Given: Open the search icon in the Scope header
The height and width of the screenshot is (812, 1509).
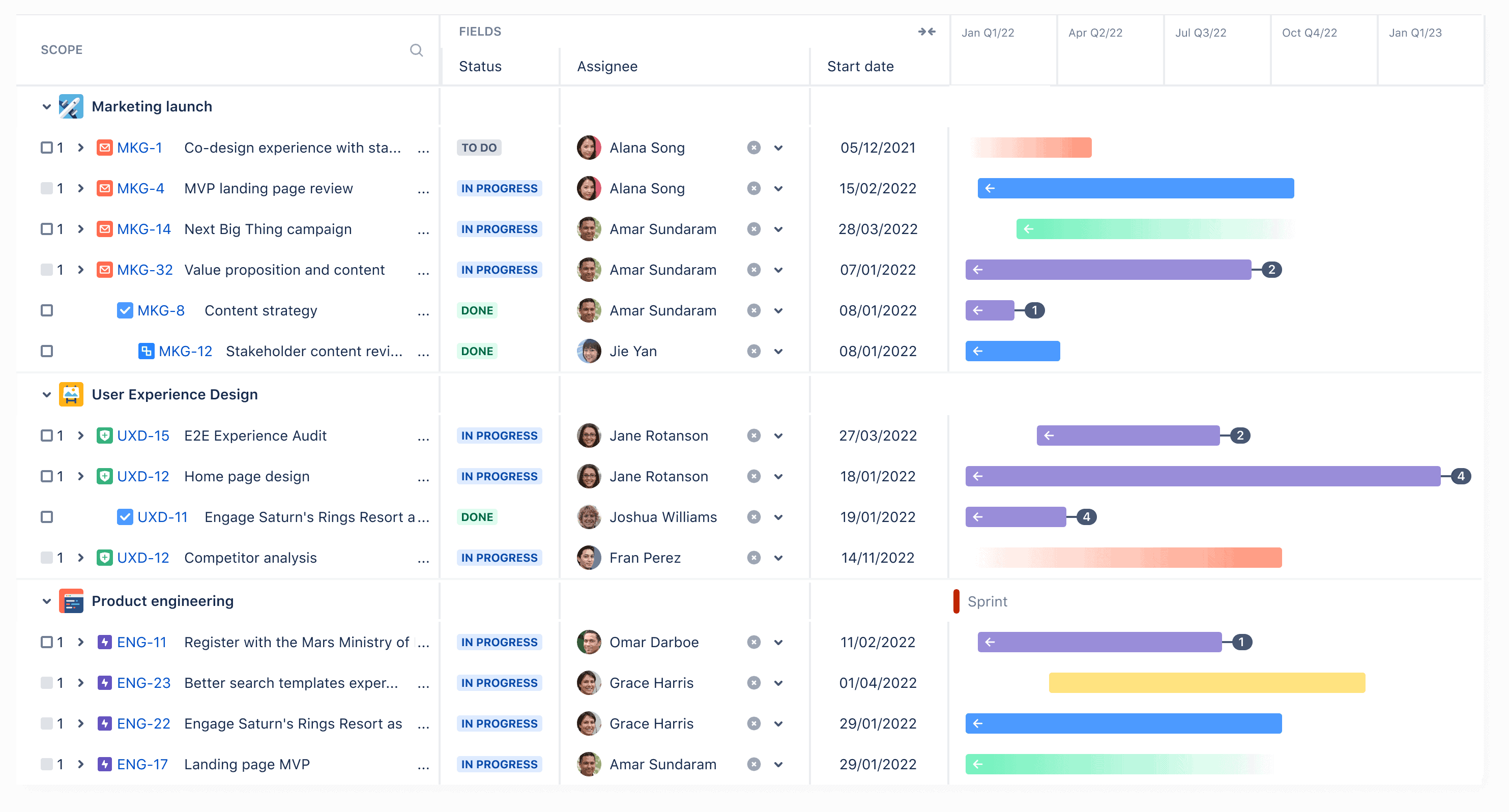Looking at the screenshot, I should [x=417, y=50].
